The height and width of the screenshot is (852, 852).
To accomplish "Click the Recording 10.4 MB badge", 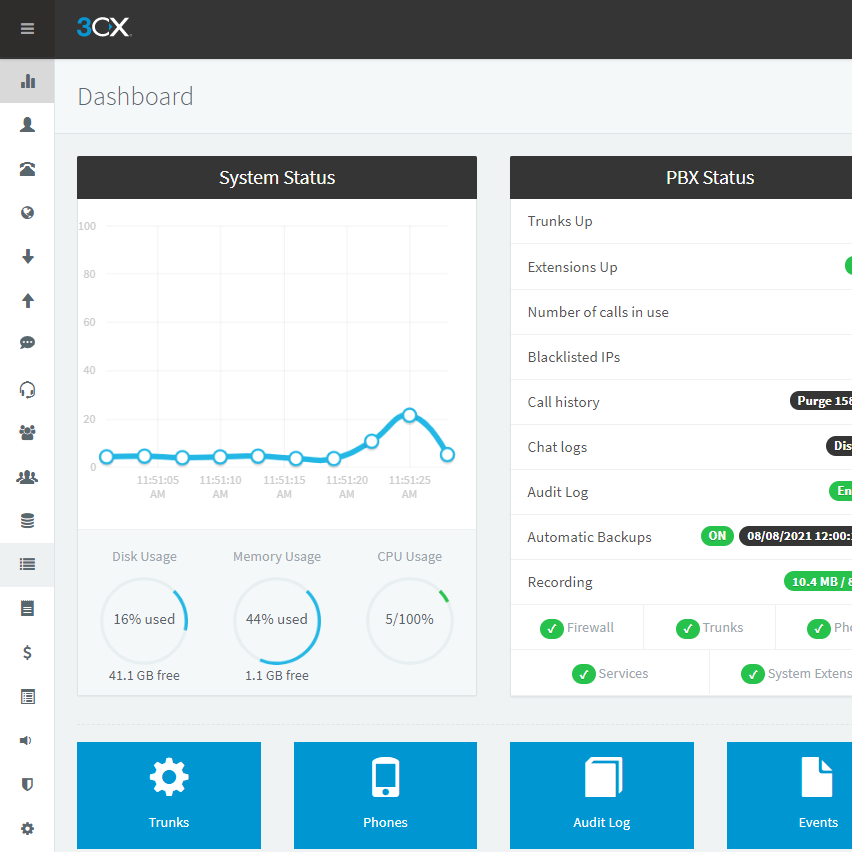I will click(818, 581).
